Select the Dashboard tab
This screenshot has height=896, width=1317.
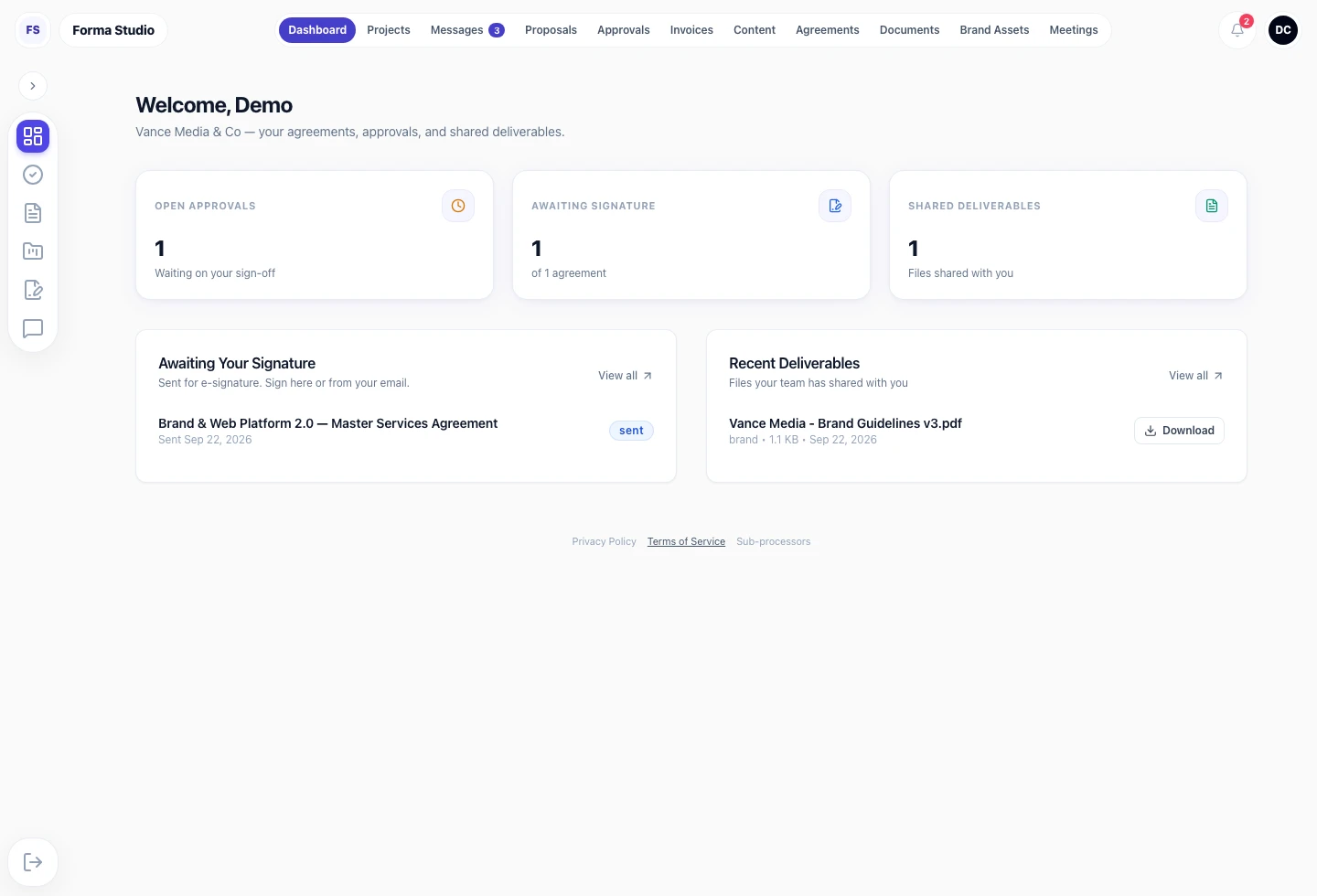317,30
